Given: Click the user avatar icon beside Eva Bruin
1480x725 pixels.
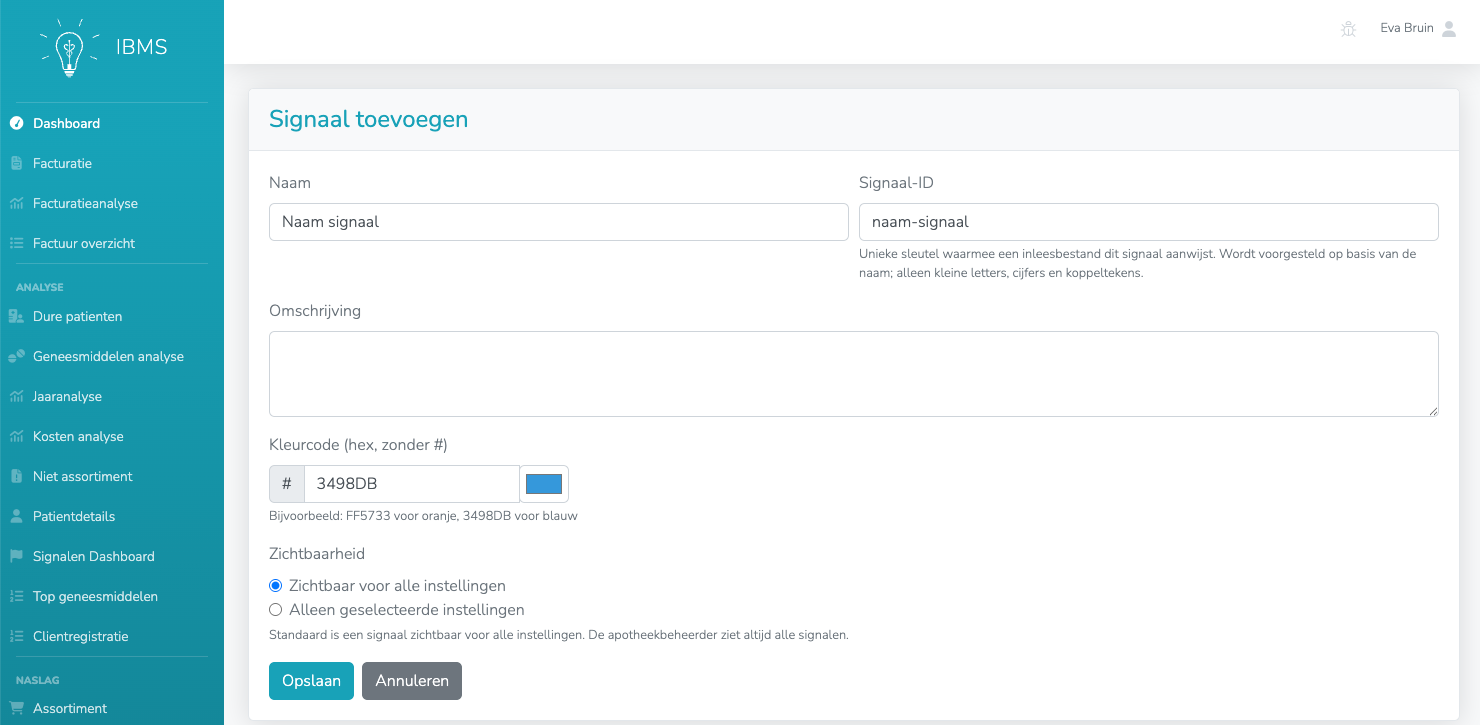Looking at the screenshot, I should (x=1449, y=29).
